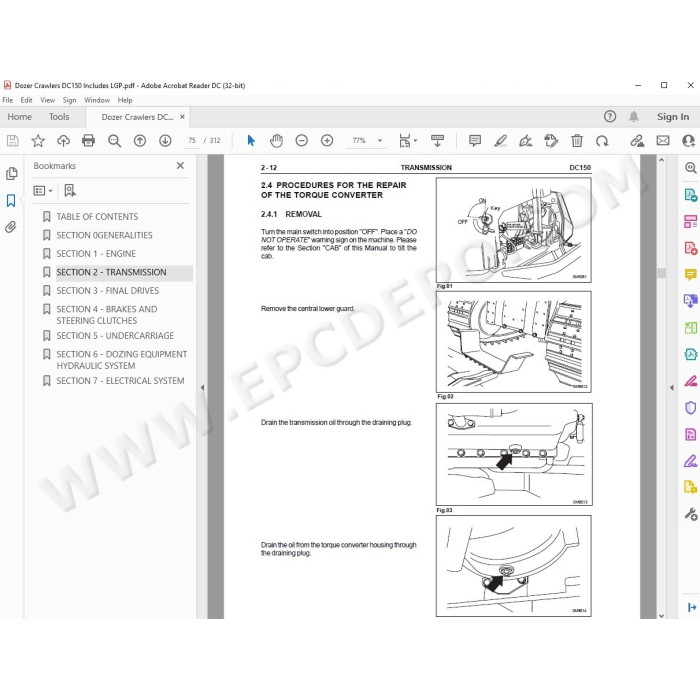Add a new bookmark icon
The height and width of the screenshot is (700, 700).
pyautogui.click(x=70, y=191)
